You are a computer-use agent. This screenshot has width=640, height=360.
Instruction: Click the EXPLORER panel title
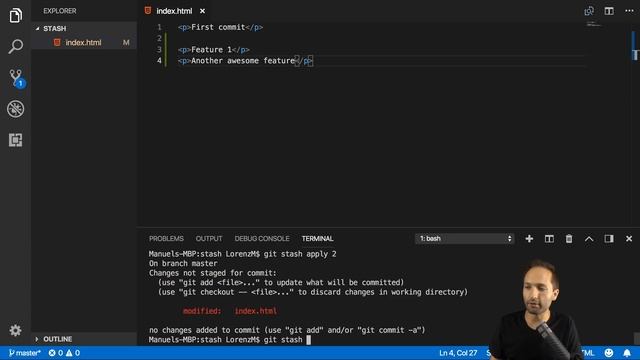pyautogui.click(x=60, y=11)
